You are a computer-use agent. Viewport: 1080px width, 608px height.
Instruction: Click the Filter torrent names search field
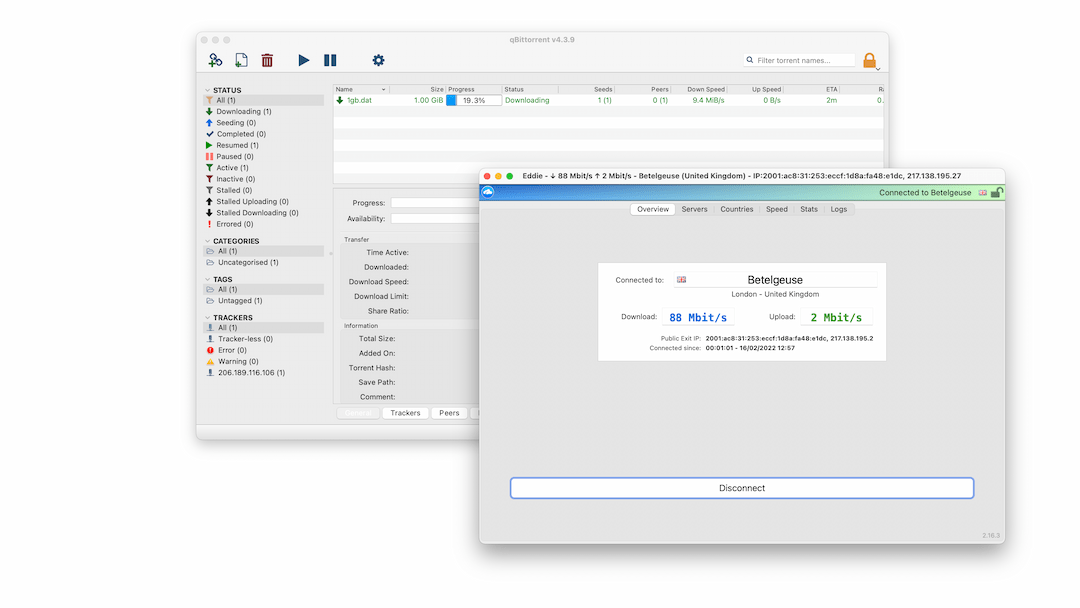[x=800, y=61]
